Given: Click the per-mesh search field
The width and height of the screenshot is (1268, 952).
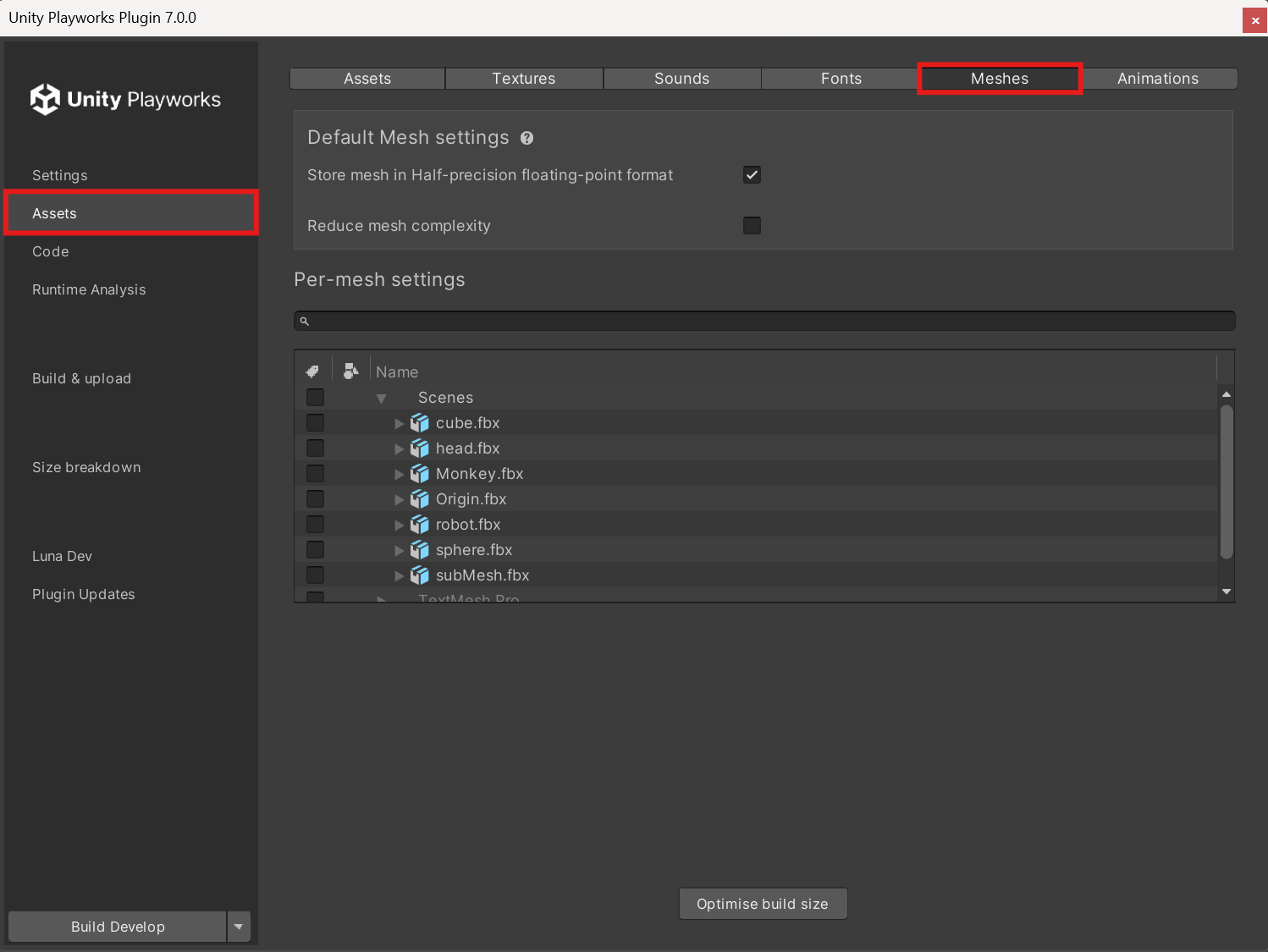Looking at the screenshot, I should (x=764, y=321).
